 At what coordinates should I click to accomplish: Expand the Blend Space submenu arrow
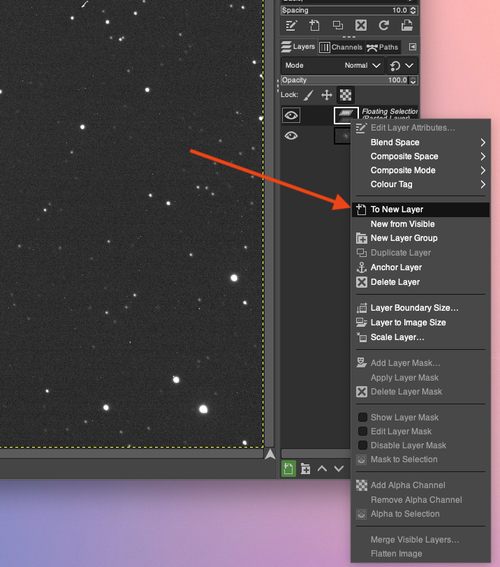(483, 142)
